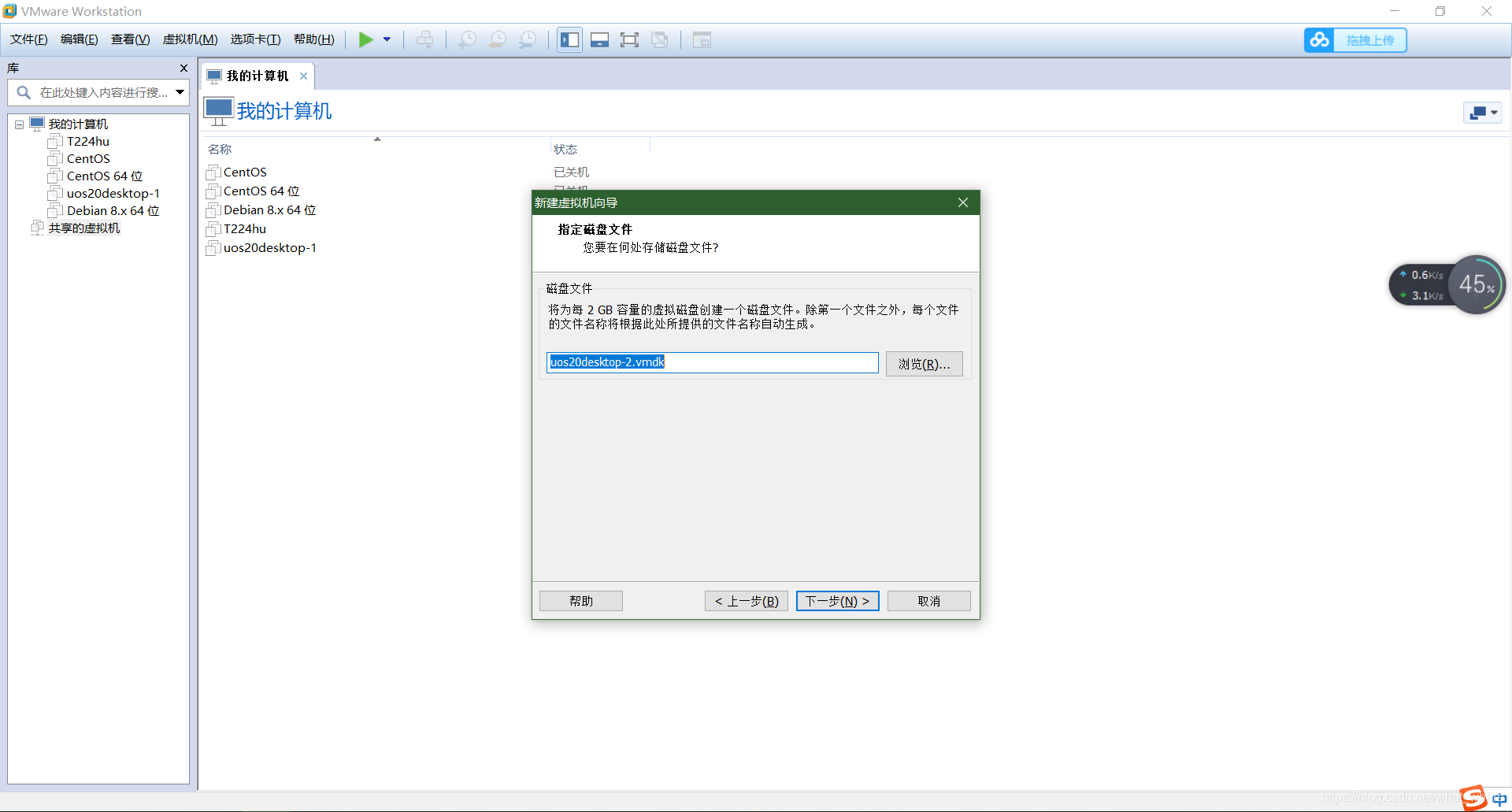The width and height of the screenshot is (1512, 812).
Task: Collapse the 我的计算机 tree node
Action: pos(18,124)
